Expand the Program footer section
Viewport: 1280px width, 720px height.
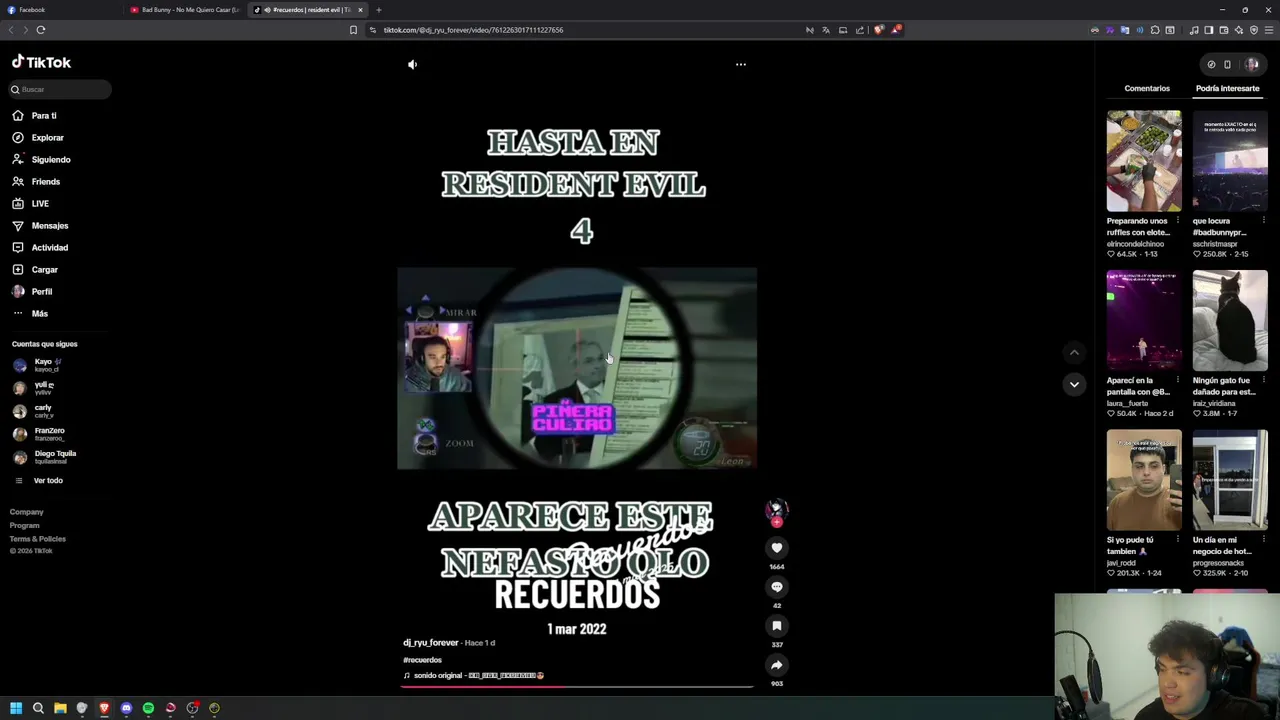coord(25,525)
